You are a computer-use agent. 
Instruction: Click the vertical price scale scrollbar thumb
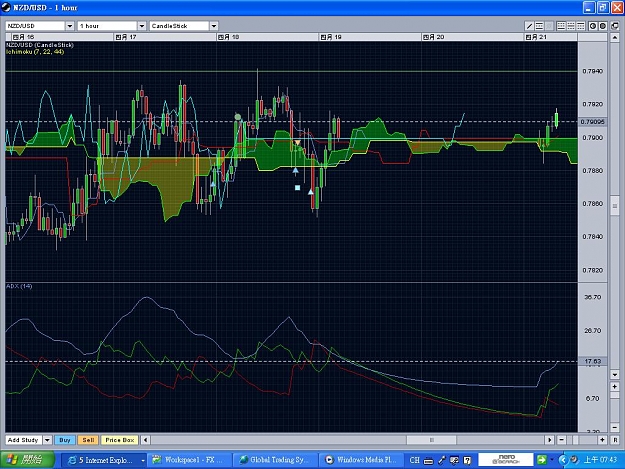(614, 206)
